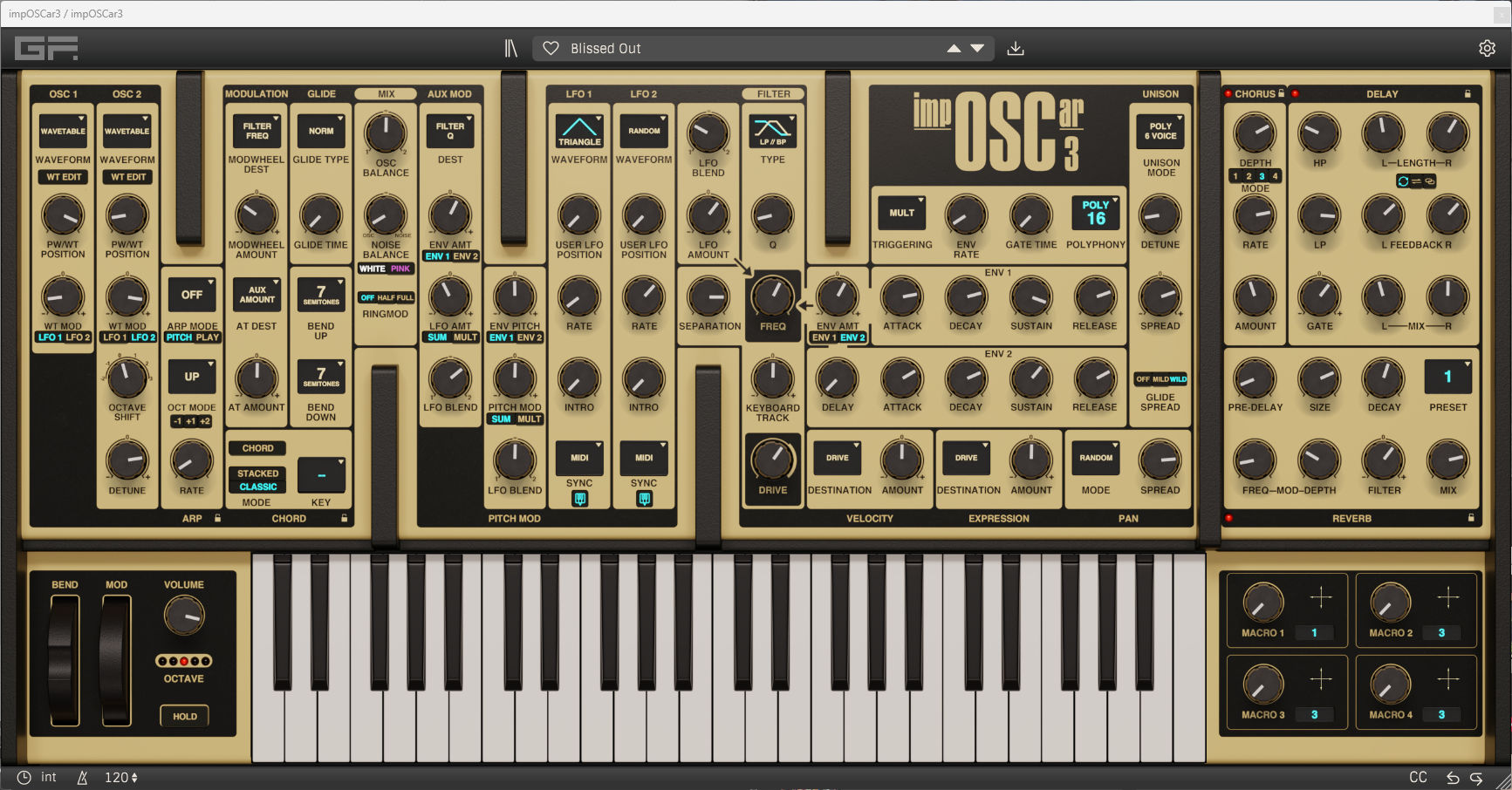The width and height of the screenshot is (1512, 790).
Task: Open LFO 1 TRIANGLE waveform dropdown
Action: [x=579, y=131]
